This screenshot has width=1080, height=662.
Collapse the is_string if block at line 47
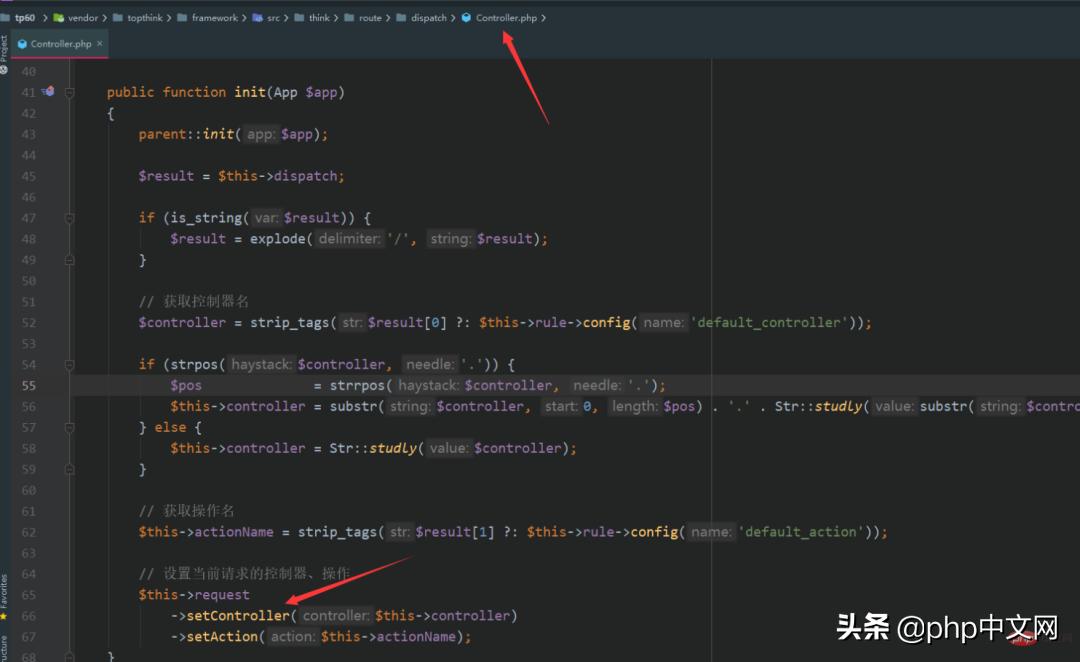tap(70, 218)
